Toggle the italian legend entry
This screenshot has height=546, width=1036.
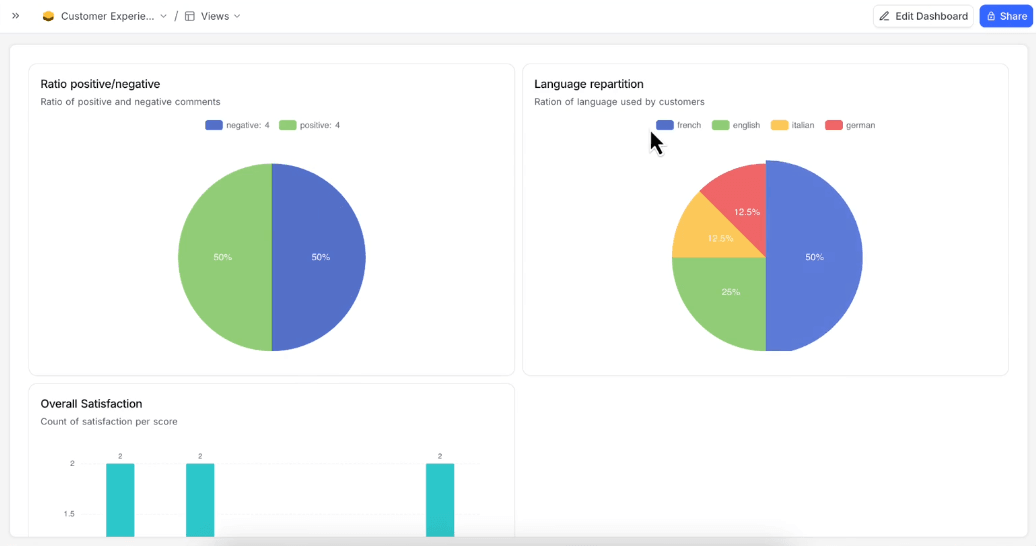click(792, 125)
